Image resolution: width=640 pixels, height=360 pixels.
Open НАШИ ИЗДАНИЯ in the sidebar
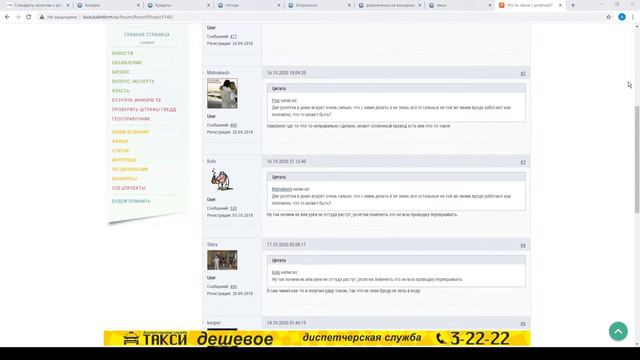[x=131, y=132]
